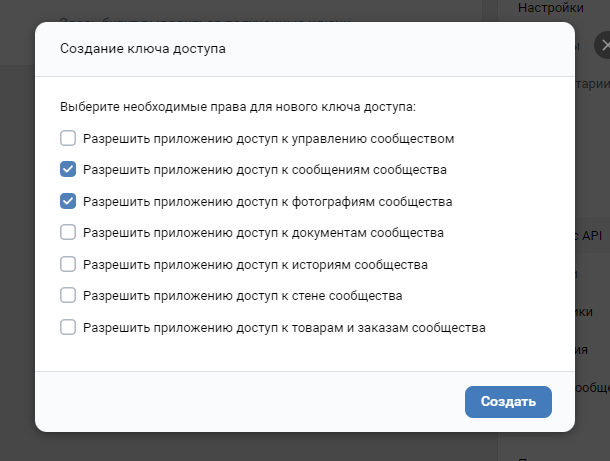Tick the community documents access checkbox

point(68,232)
